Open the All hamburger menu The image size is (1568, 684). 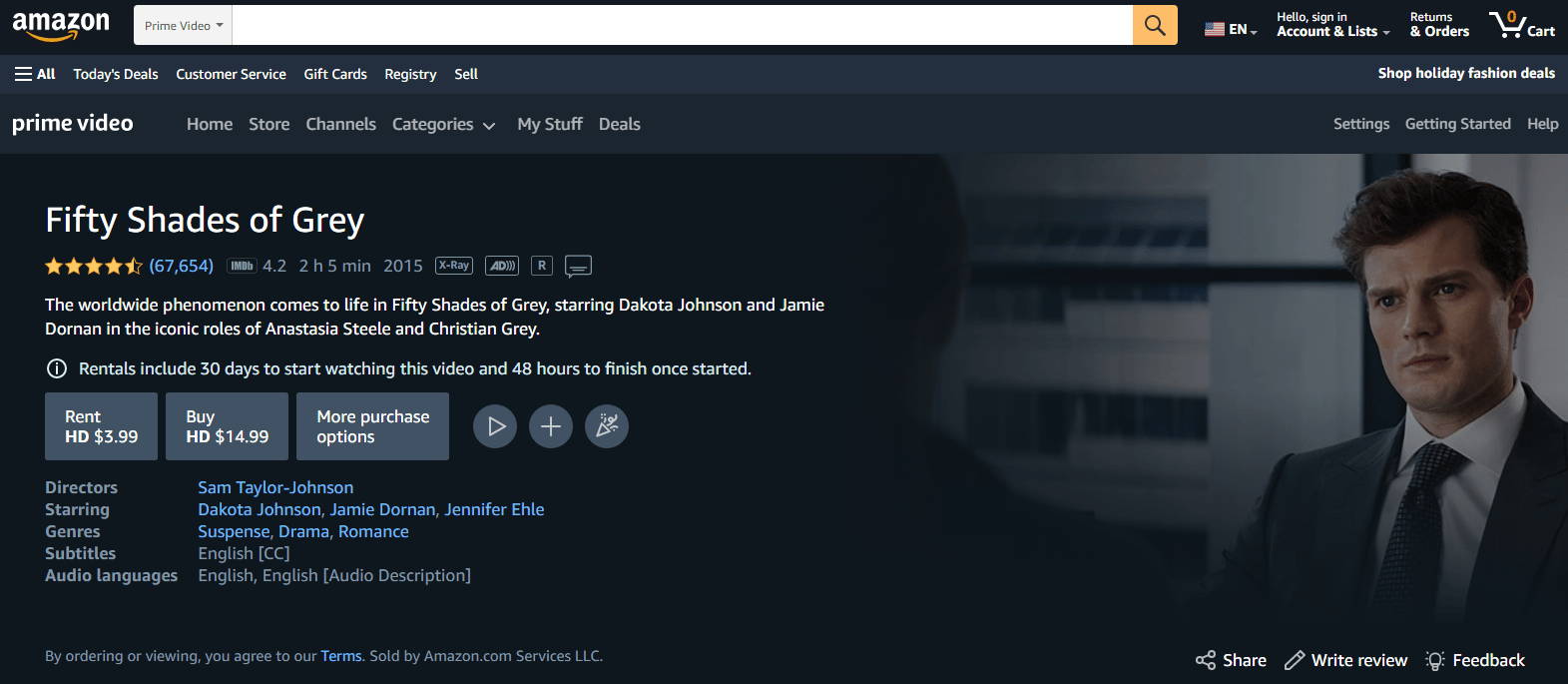click(35, 74)
